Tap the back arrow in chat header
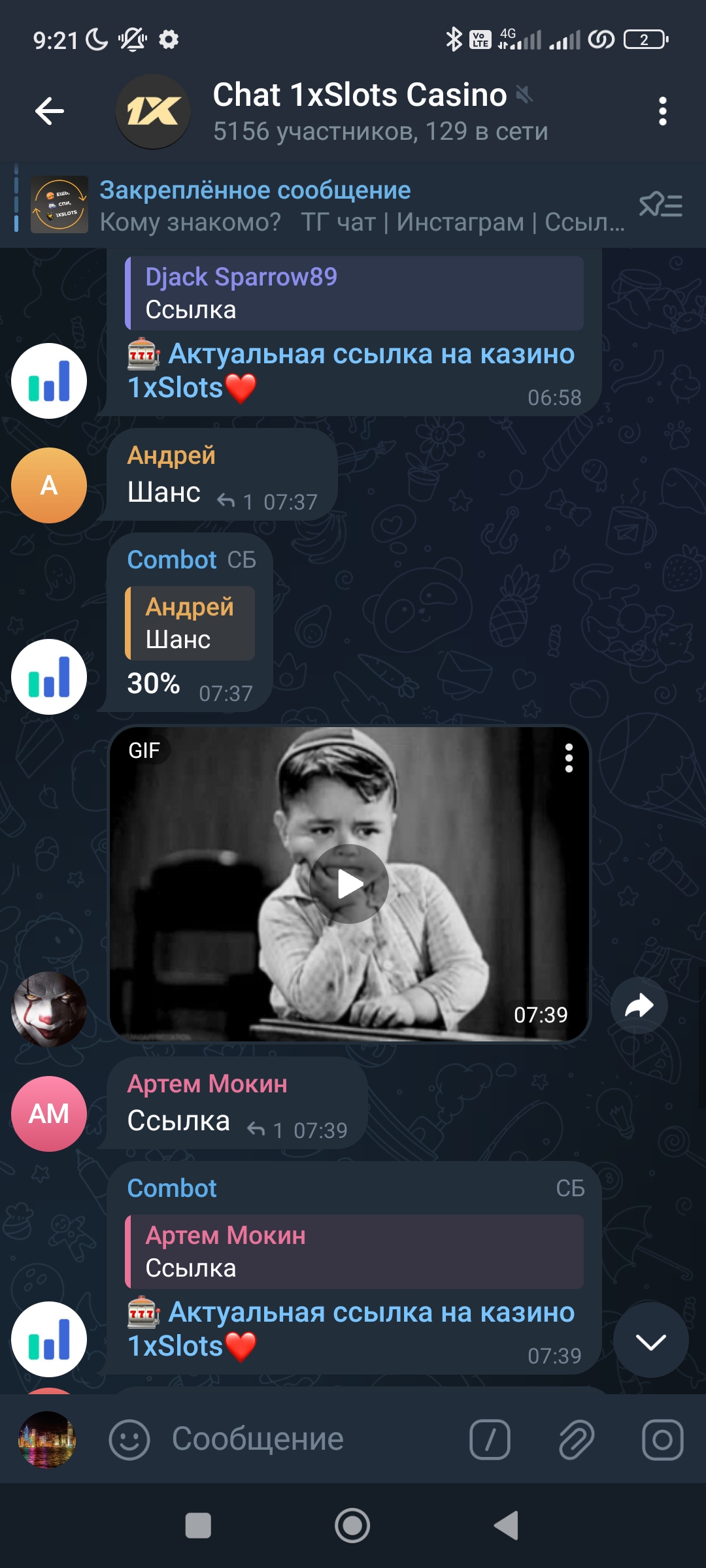The image size is (706, 1568). 50,111
